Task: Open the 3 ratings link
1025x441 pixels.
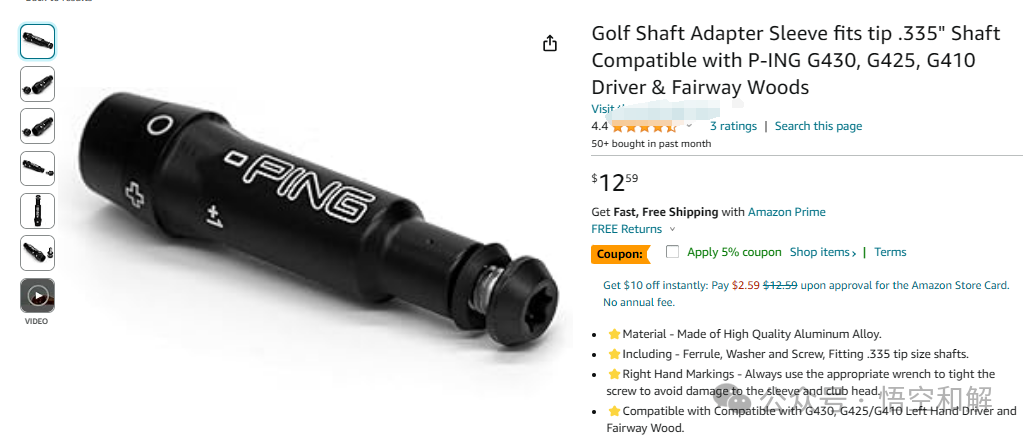Action: (x=733, y=126)
